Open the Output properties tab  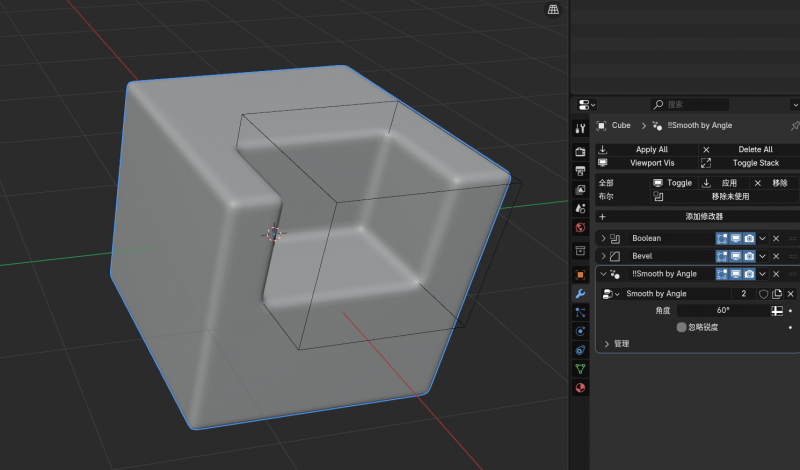click(580, 170)
